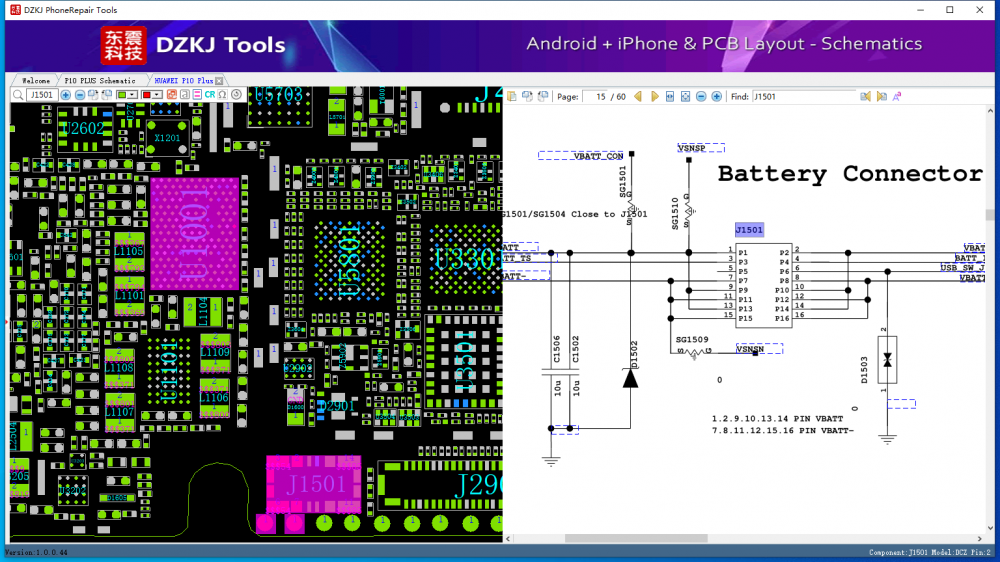The image size is (1000, 562).
Task: Toggle the omega resistance display icon
Action: 222,95
